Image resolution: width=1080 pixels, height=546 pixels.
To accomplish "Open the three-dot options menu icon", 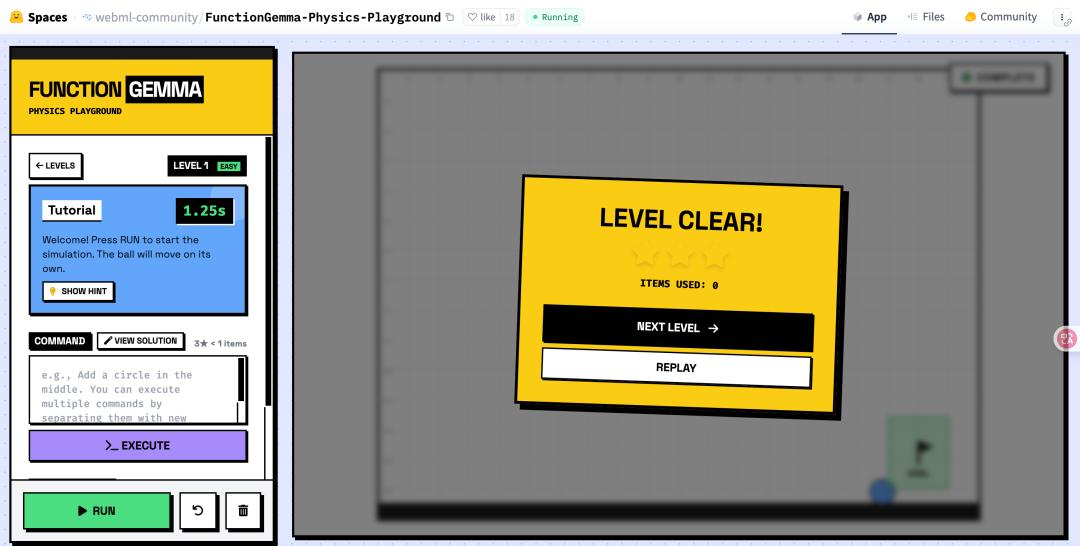I will 1061,17.
